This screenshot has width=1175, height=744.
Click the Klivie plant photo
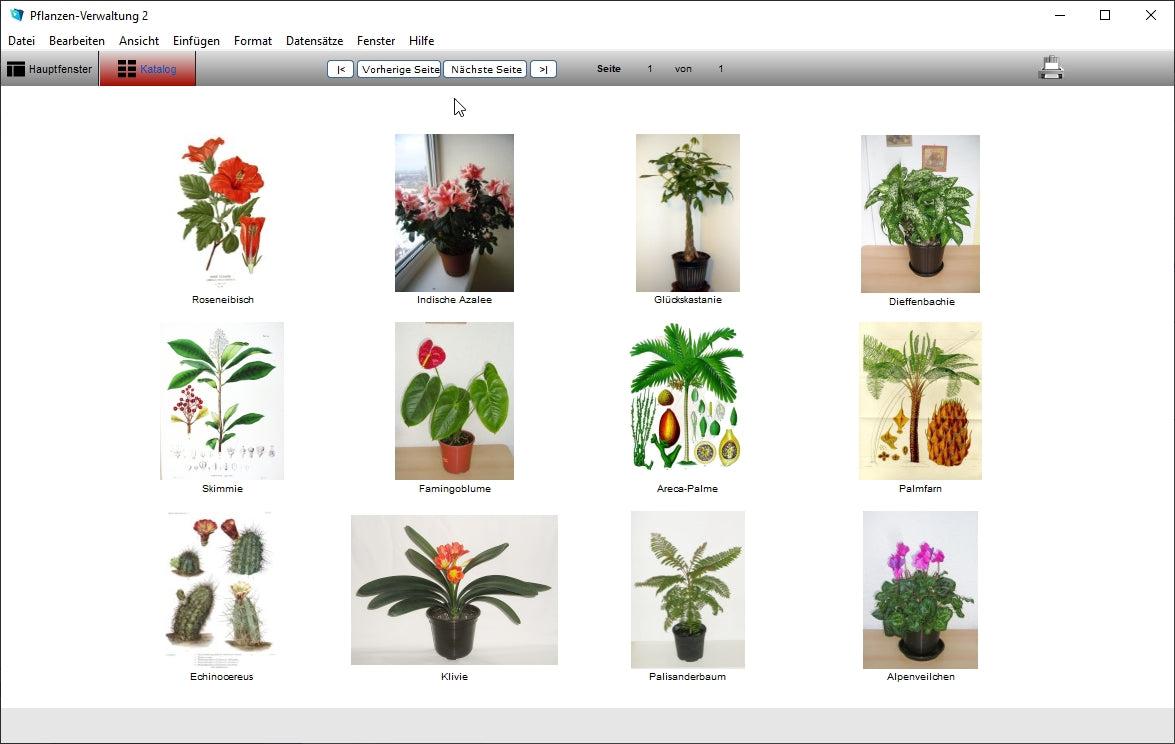(x=454, y=590)
